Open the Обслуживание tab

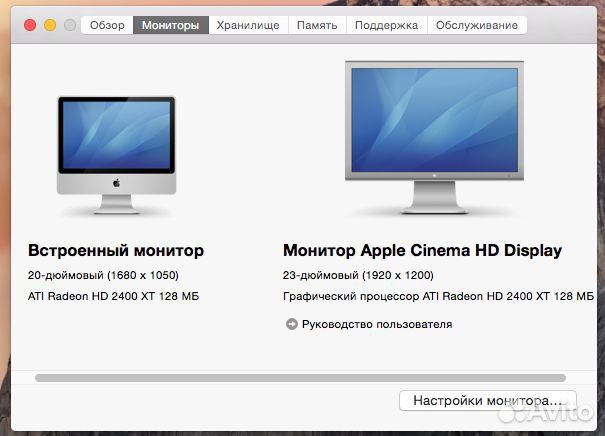point(477,25)
